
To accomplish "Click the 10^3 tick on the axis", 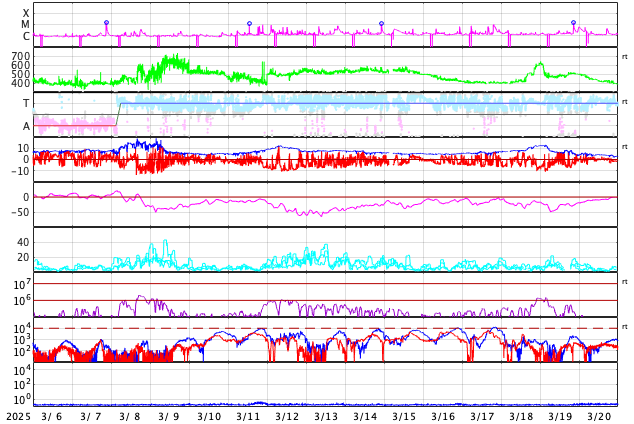I will (23, 340).
